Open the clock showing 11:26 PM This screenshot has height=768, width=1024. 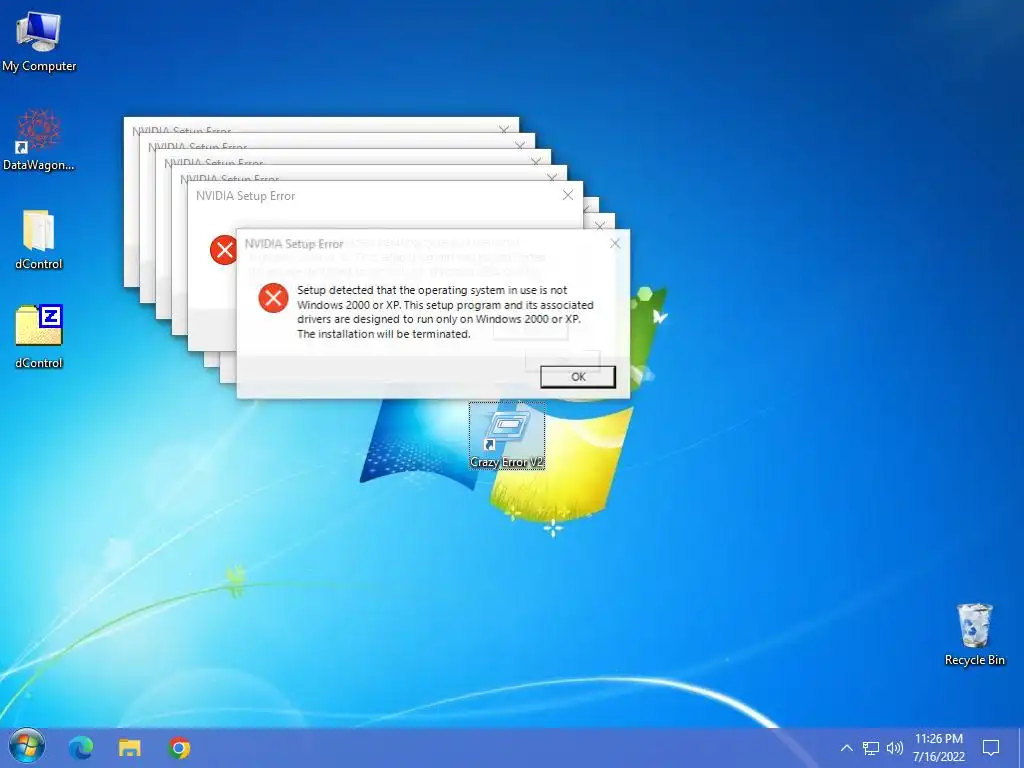(x=938, y=748)
